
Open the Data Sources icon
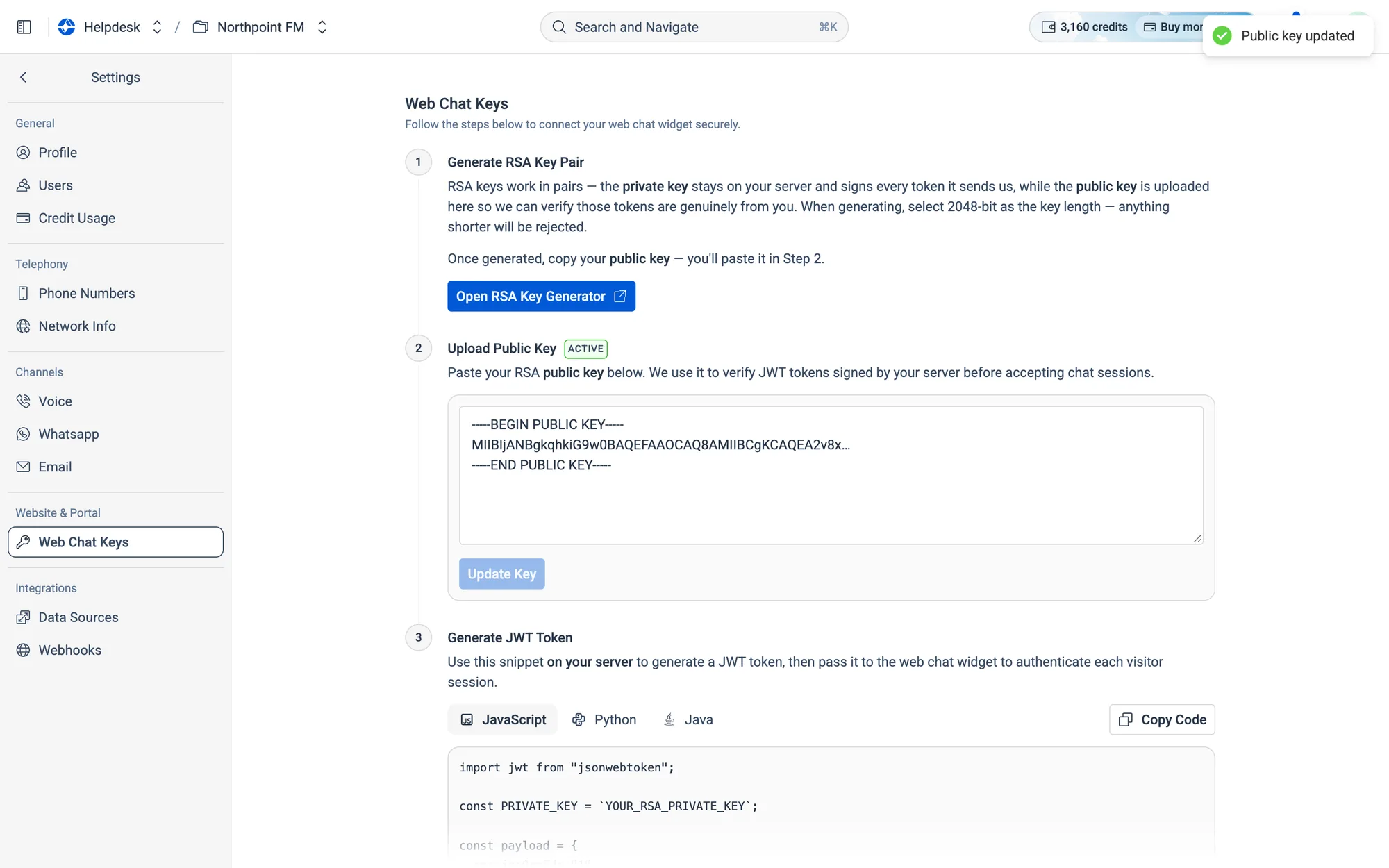[x=23, y=617]
